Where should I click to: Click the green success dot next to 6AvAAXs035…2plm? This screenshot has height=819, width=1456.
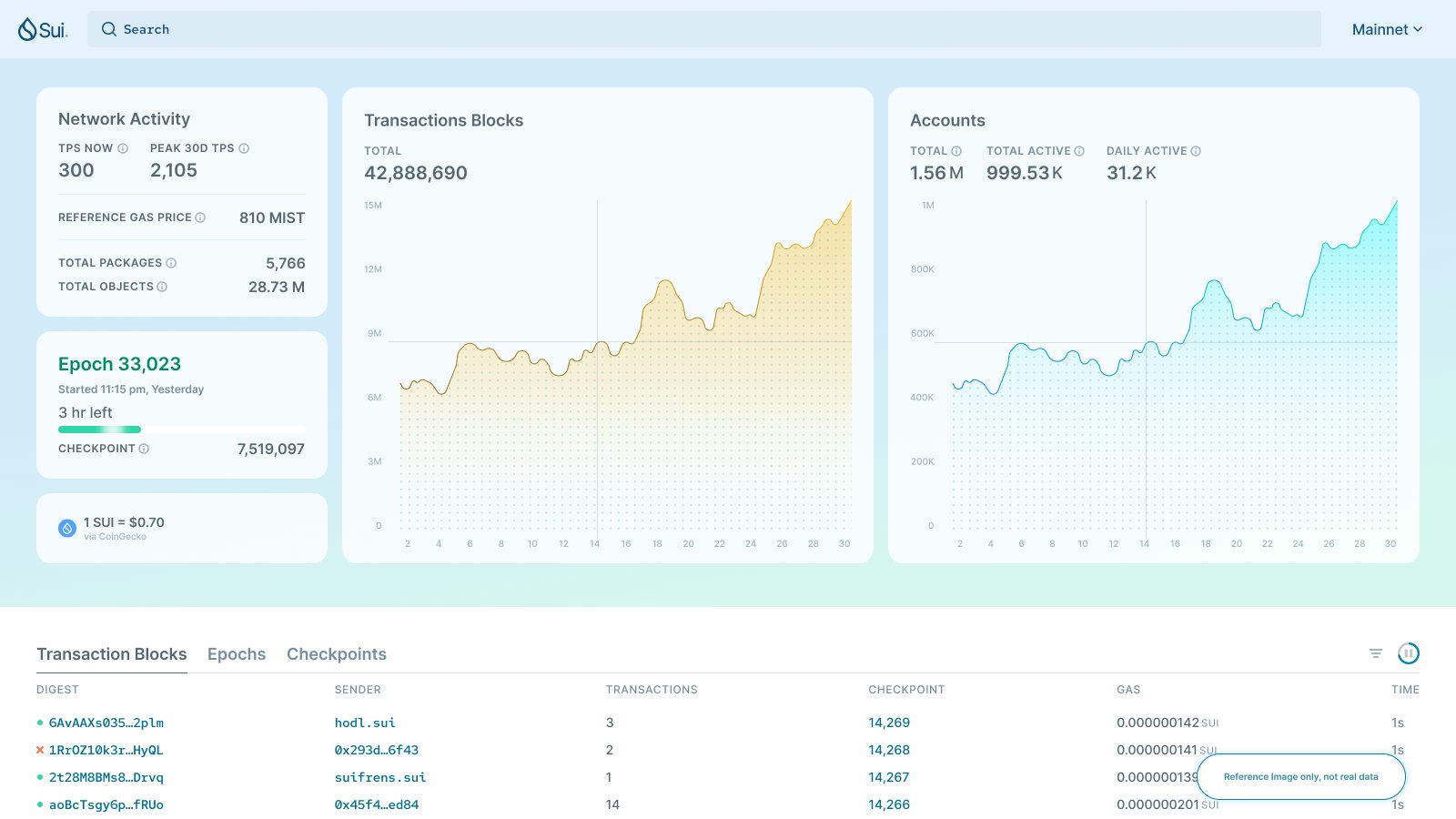(x=39, y=723)
